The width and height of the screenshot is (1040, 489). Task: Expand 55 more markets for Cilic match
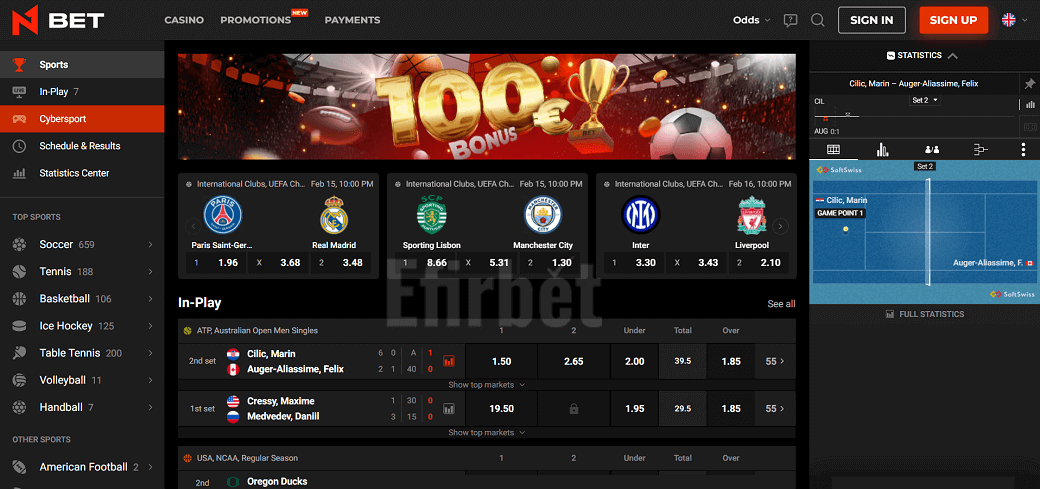point(775,361)
